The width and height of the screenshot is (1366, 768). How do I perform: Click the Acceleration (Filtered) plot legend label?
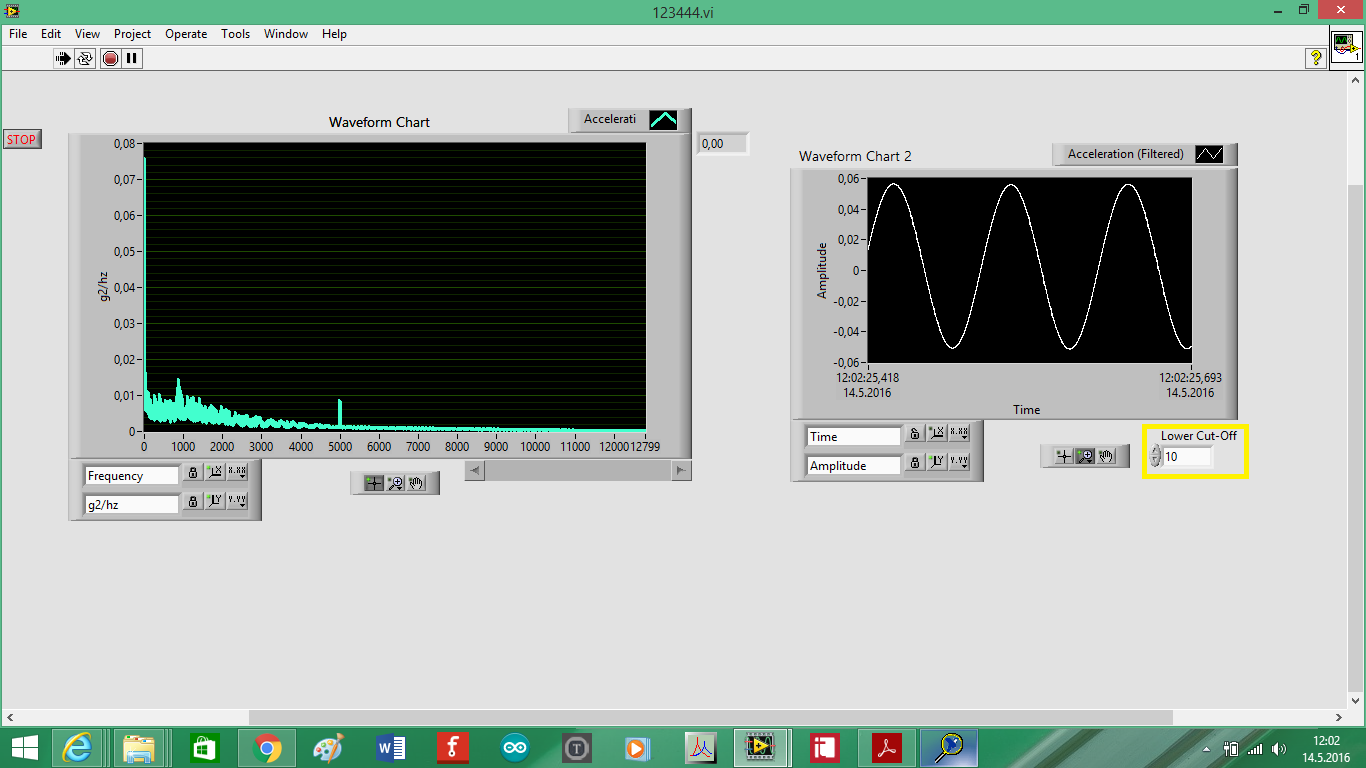click(x=1125, y=154)
